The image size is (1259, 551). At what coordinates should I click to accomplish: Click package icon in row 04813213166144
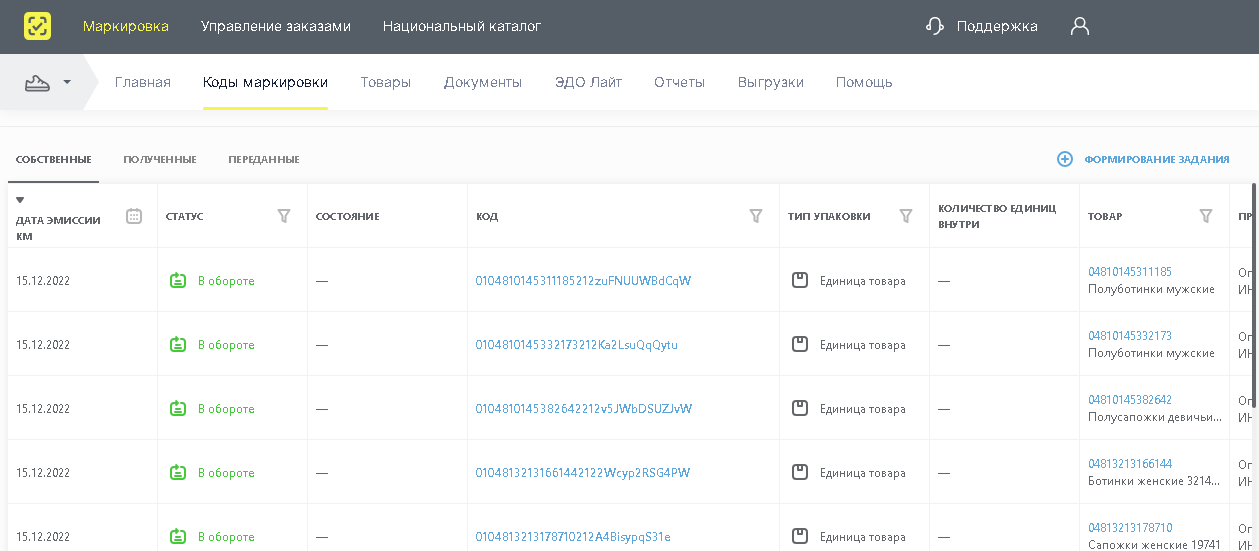(800, 472)
